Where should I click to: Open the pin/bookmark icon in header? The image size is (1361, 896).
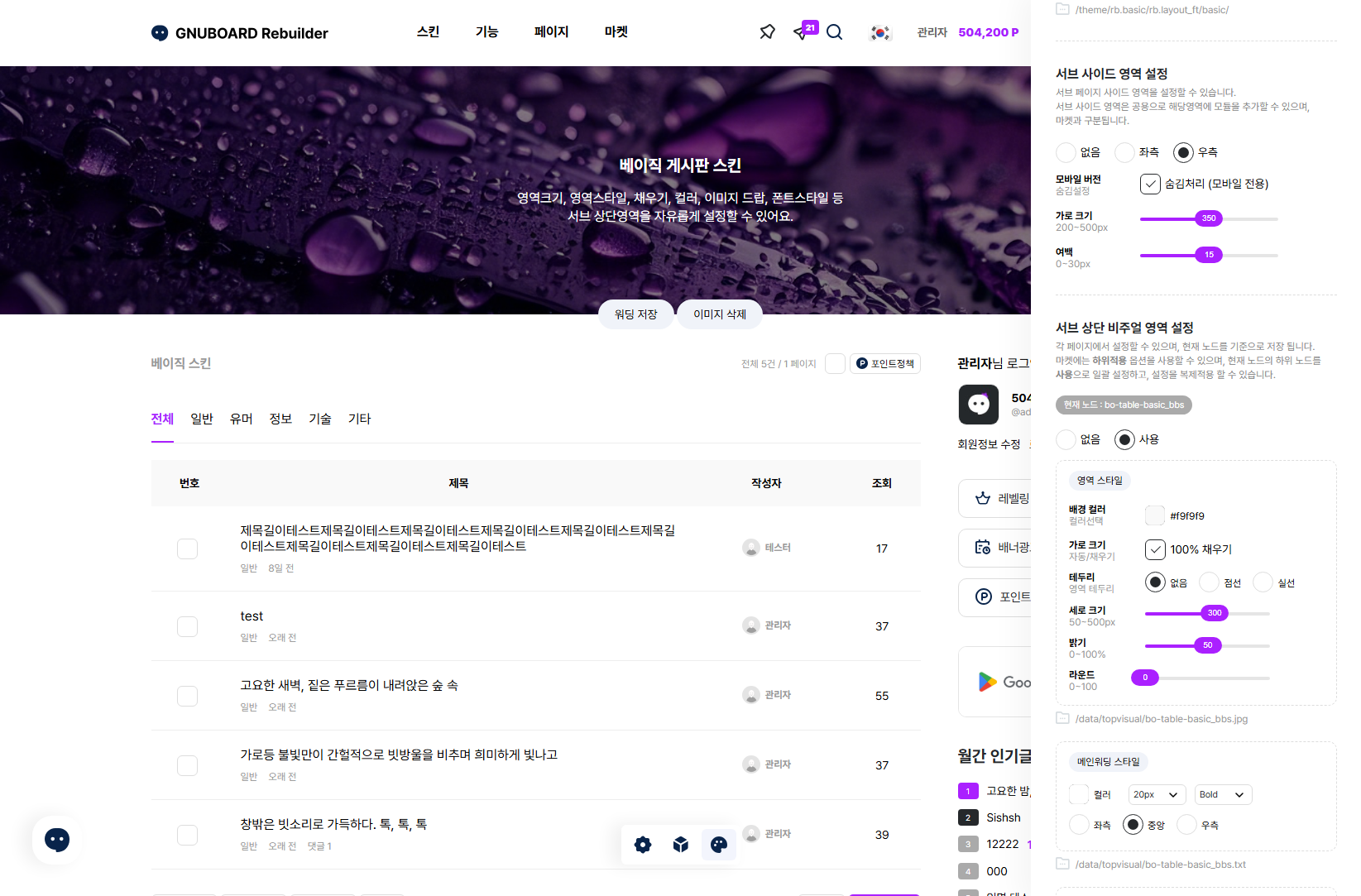[x=767, y=32]
